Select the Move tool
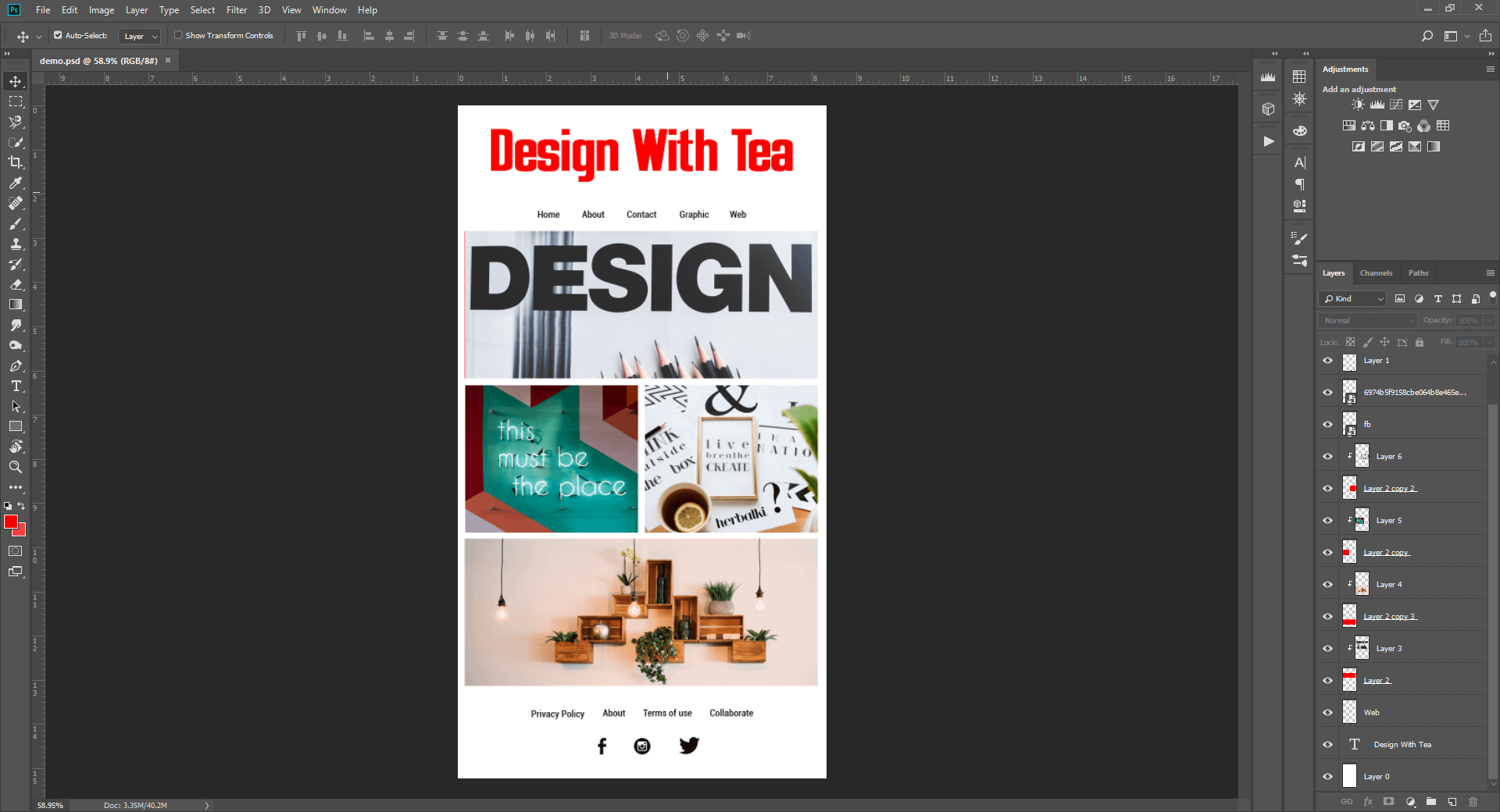 [15, 80]
